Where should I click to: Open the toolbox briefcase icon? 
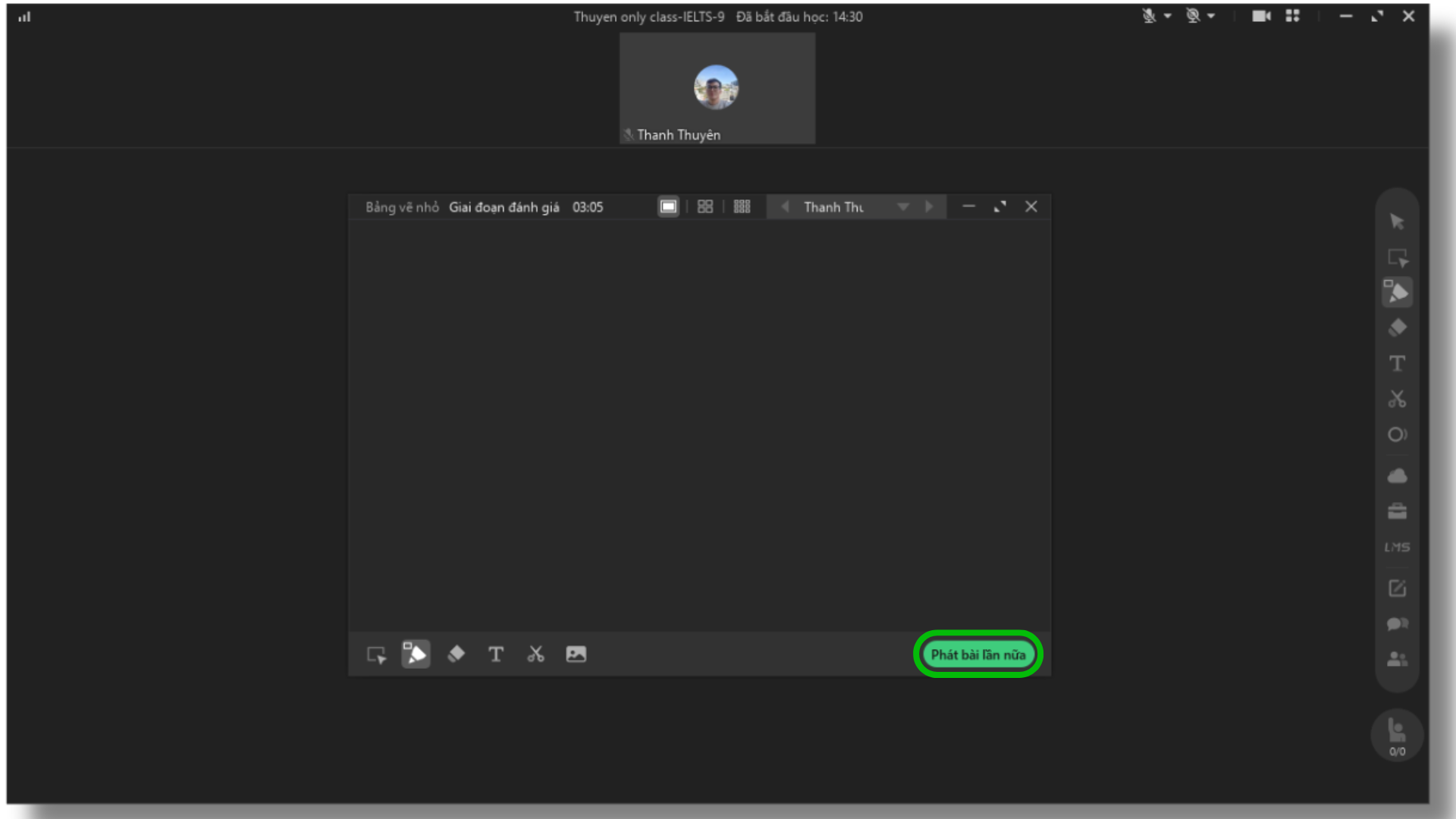[1397, 512]
